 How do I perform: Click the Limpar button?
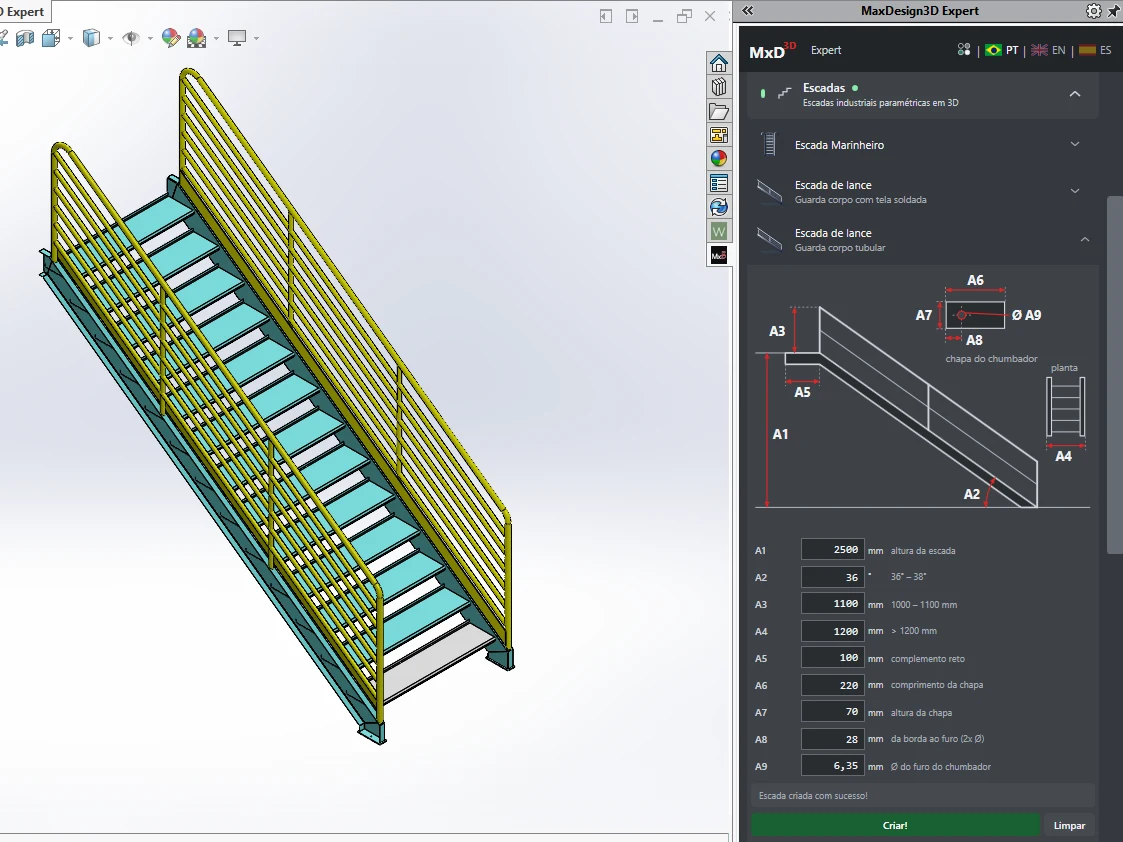tap(1069, 826)
